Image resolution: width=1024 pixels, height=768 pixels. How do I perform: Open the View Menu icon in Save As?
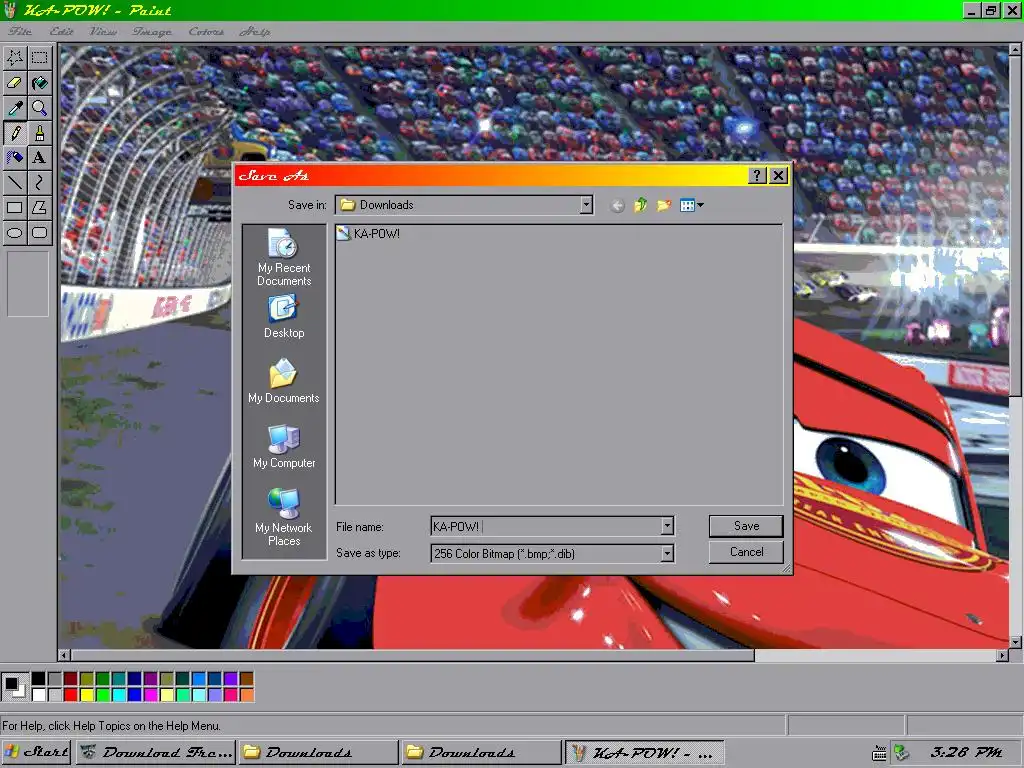coord(691,206)
